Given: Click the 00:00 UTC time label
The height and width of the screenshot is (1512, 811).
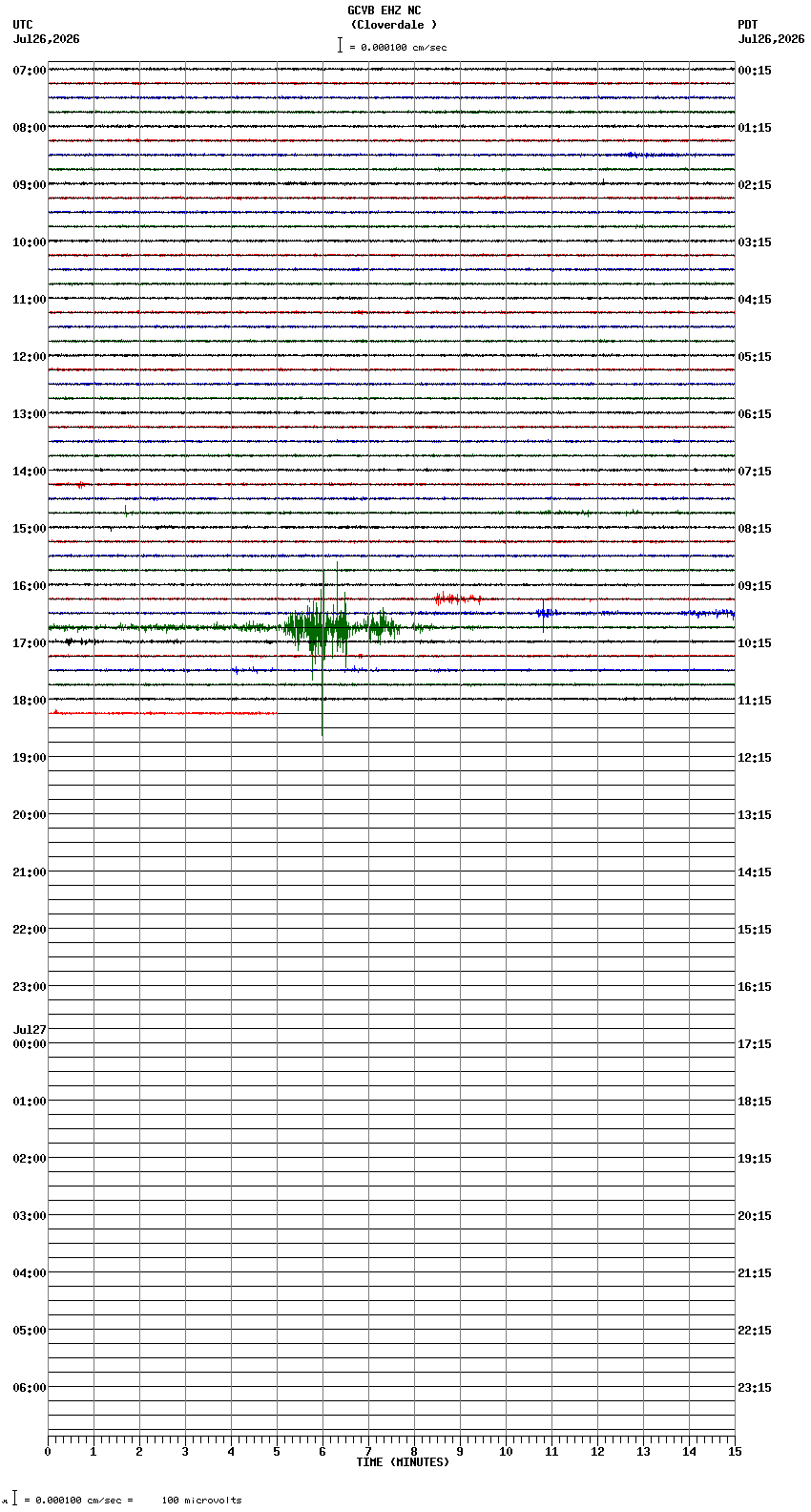Looking at the screenshot, I should 30,1044.
